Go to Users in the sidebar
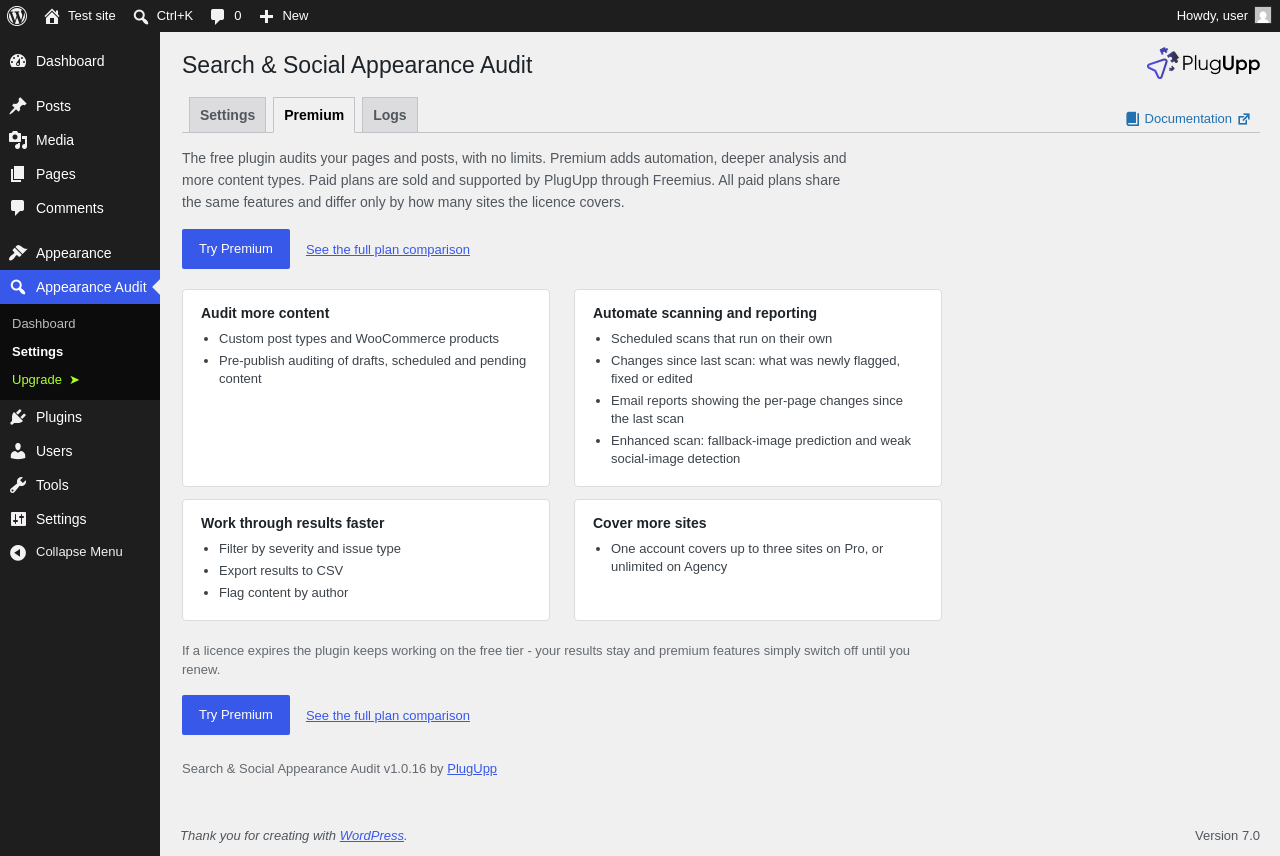 (80, 451)
